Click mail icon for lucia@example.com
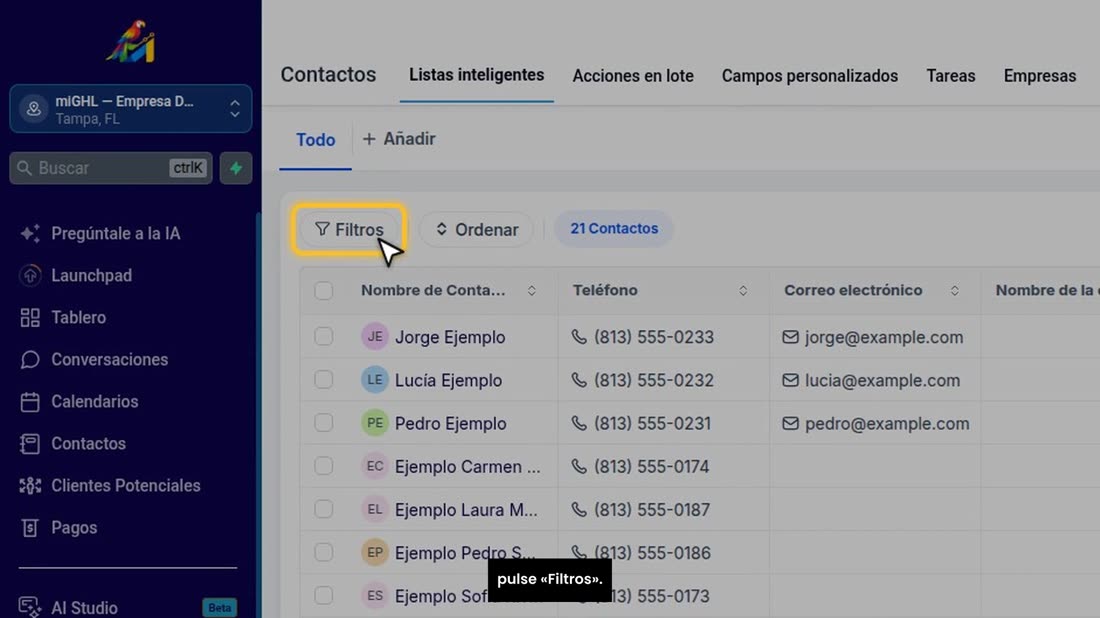 point(791,380)
